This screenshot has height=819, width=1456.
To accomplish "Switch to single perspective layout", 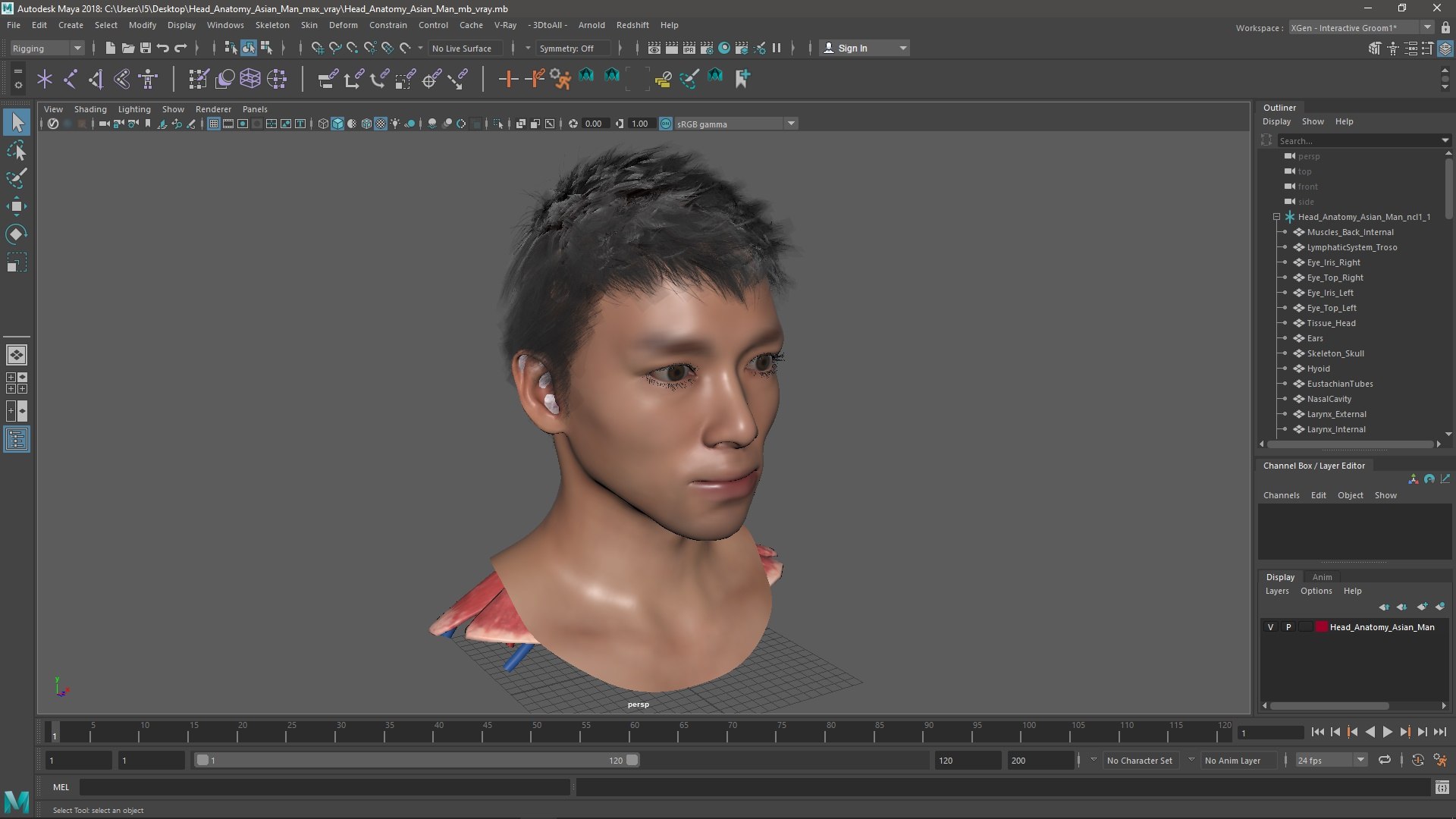I will pos(17,354).
